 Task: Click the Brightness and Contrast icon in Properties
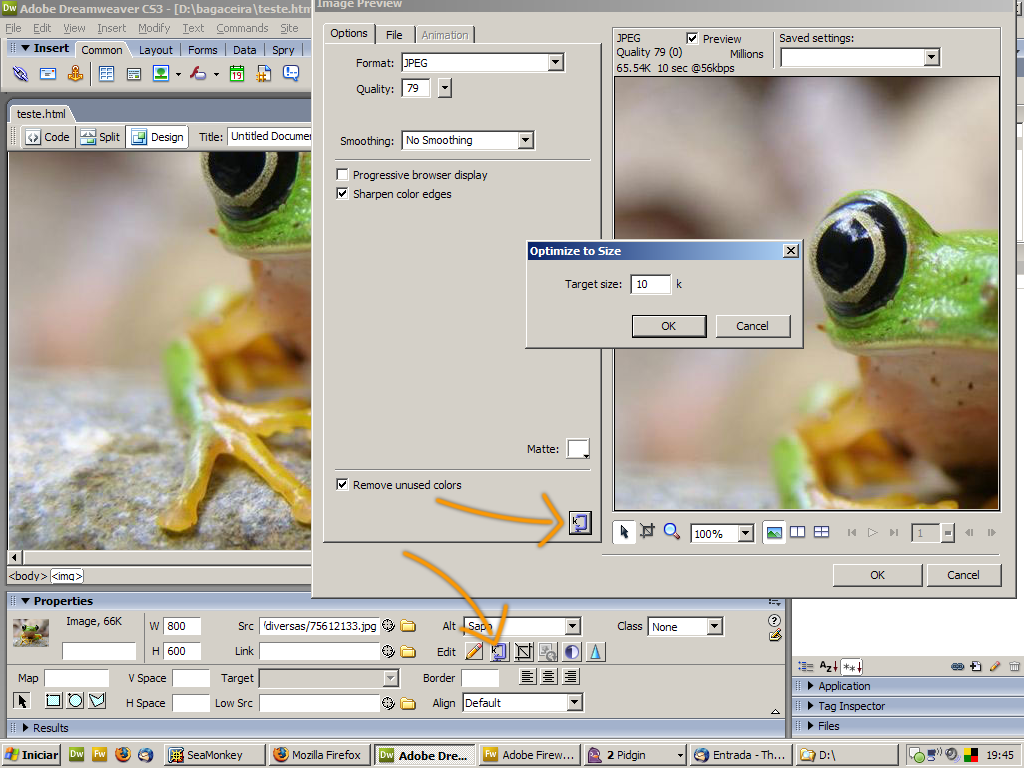pos(572,651)
